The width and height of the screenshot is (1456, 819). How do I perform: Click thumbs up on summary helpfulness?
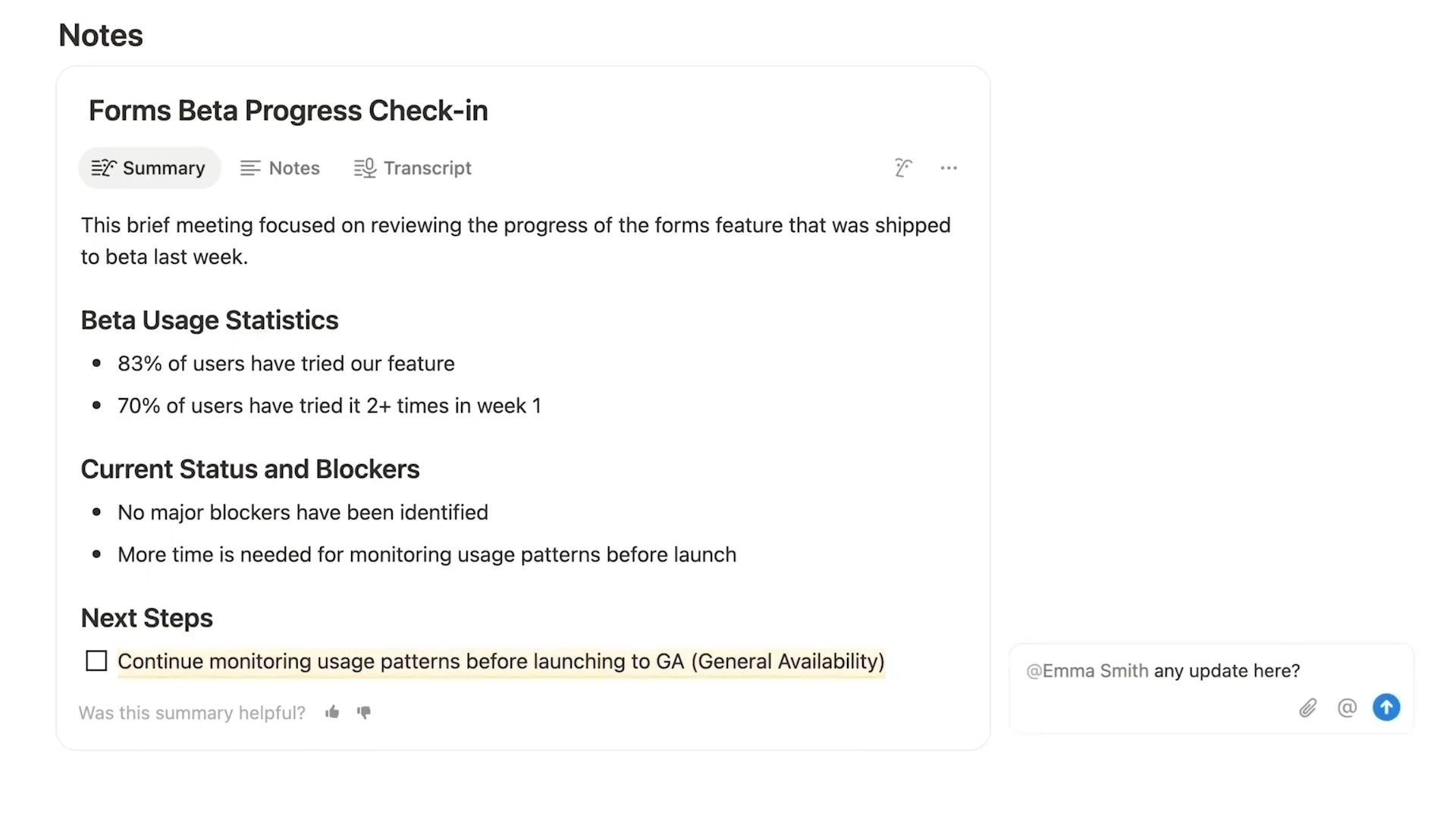pyautogui.click(x=331, y=712)
